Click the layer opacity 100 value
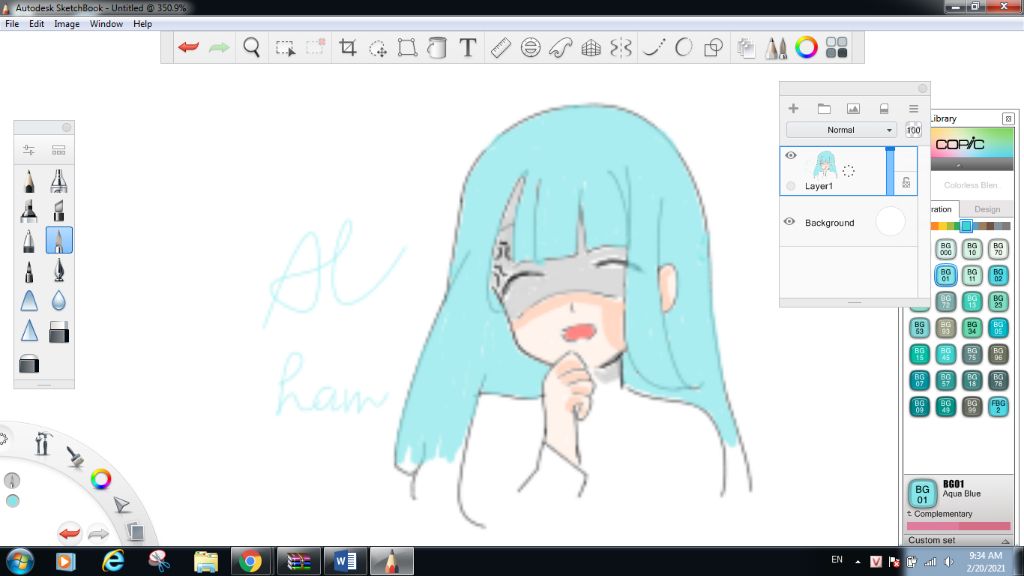The image size is (1024, 576). tap(913, 130)
